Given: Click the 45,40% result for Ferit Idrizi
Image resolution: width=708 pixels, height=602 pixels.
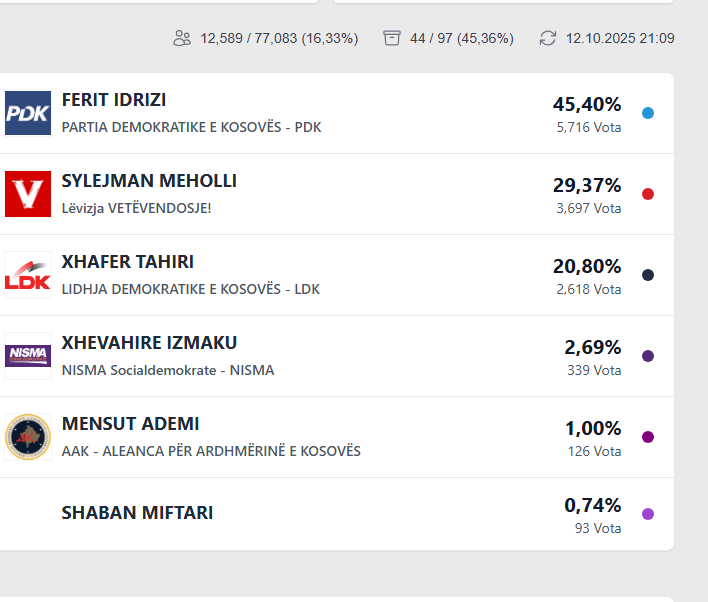Looking at the screenshot, I should (587, 104).
